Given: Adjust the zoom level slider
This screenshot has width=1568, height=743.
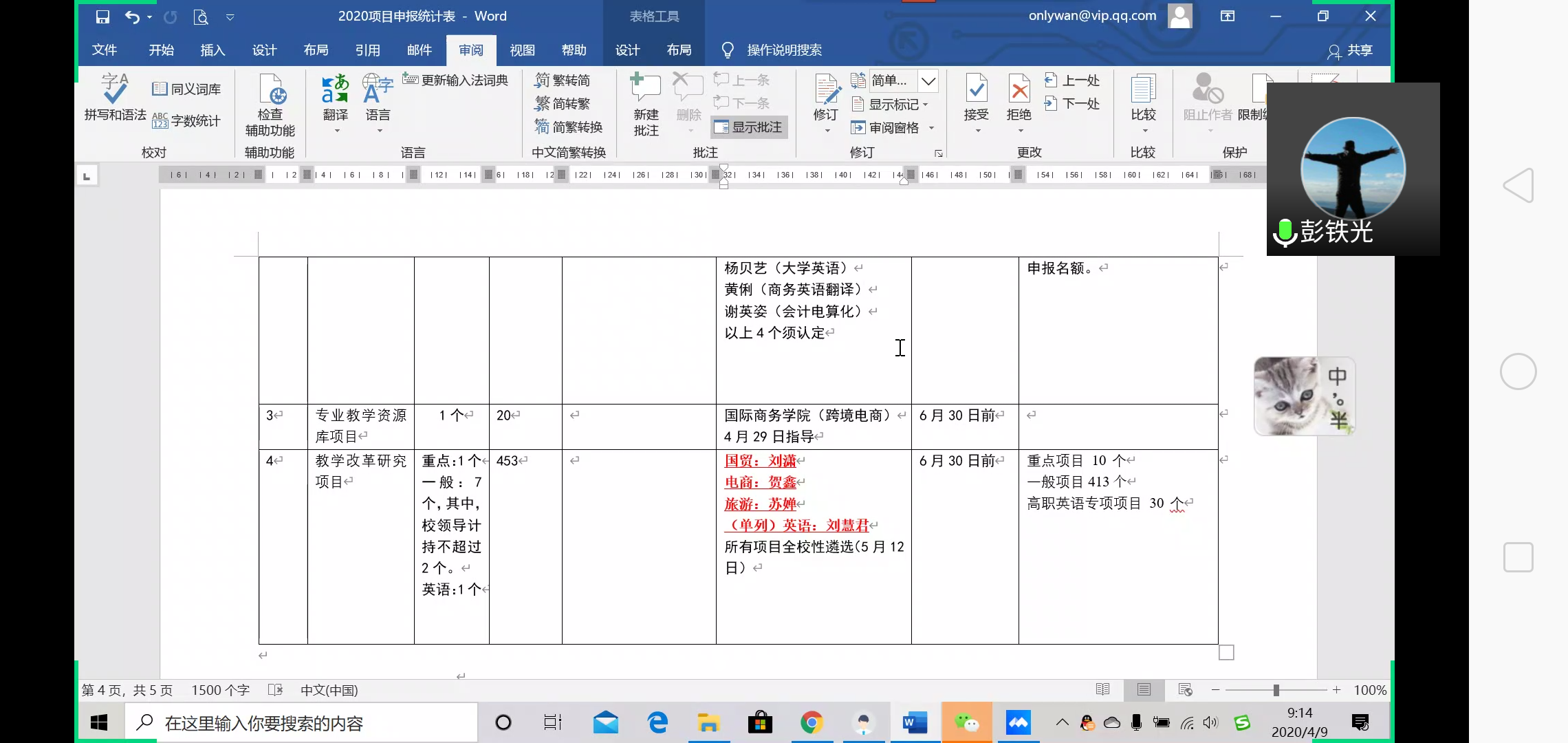Looking at the screenshot, I should (1276, 690).
